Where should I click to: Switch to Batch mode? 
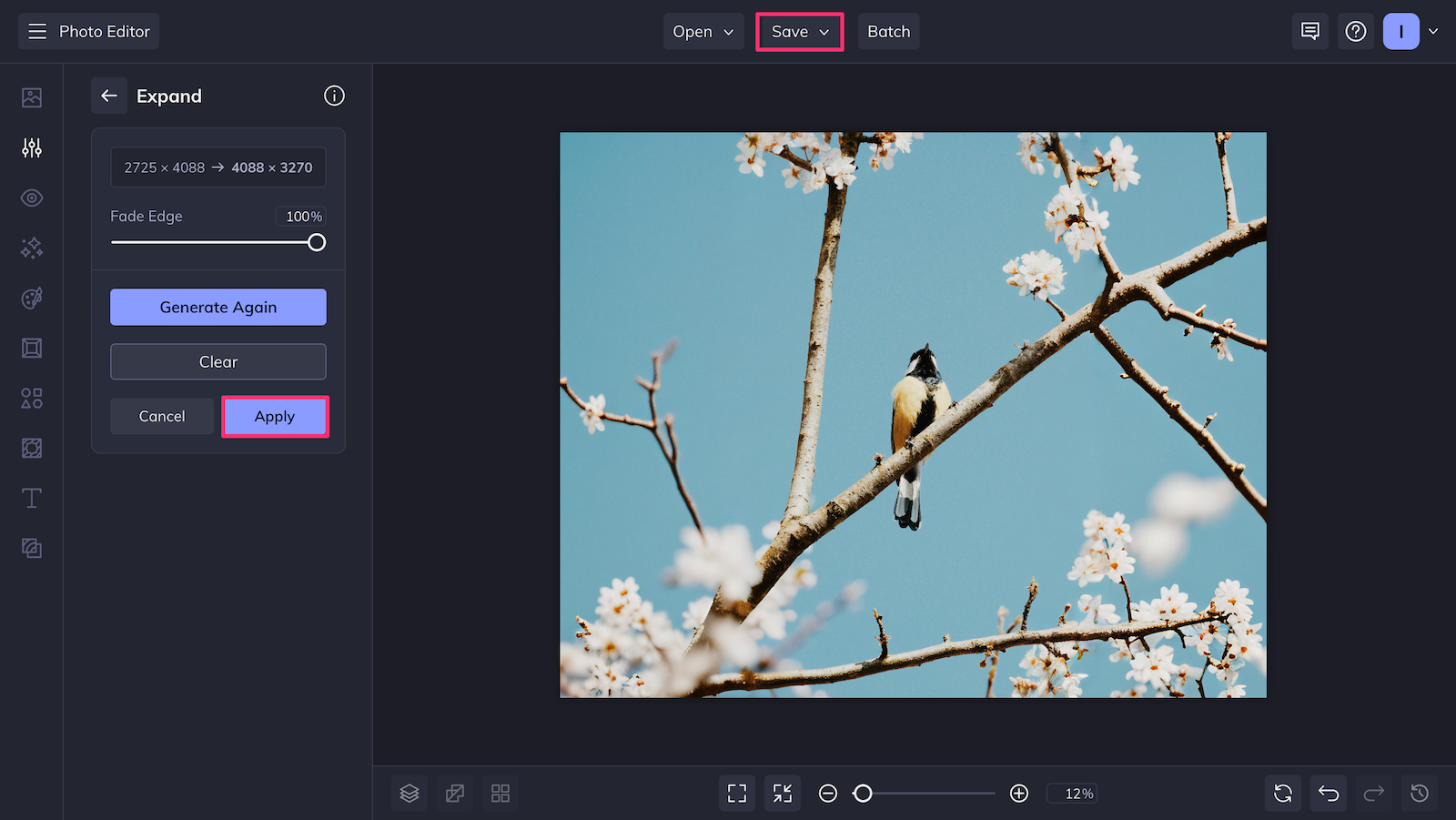pyautogui.click(x=888, y=31)
